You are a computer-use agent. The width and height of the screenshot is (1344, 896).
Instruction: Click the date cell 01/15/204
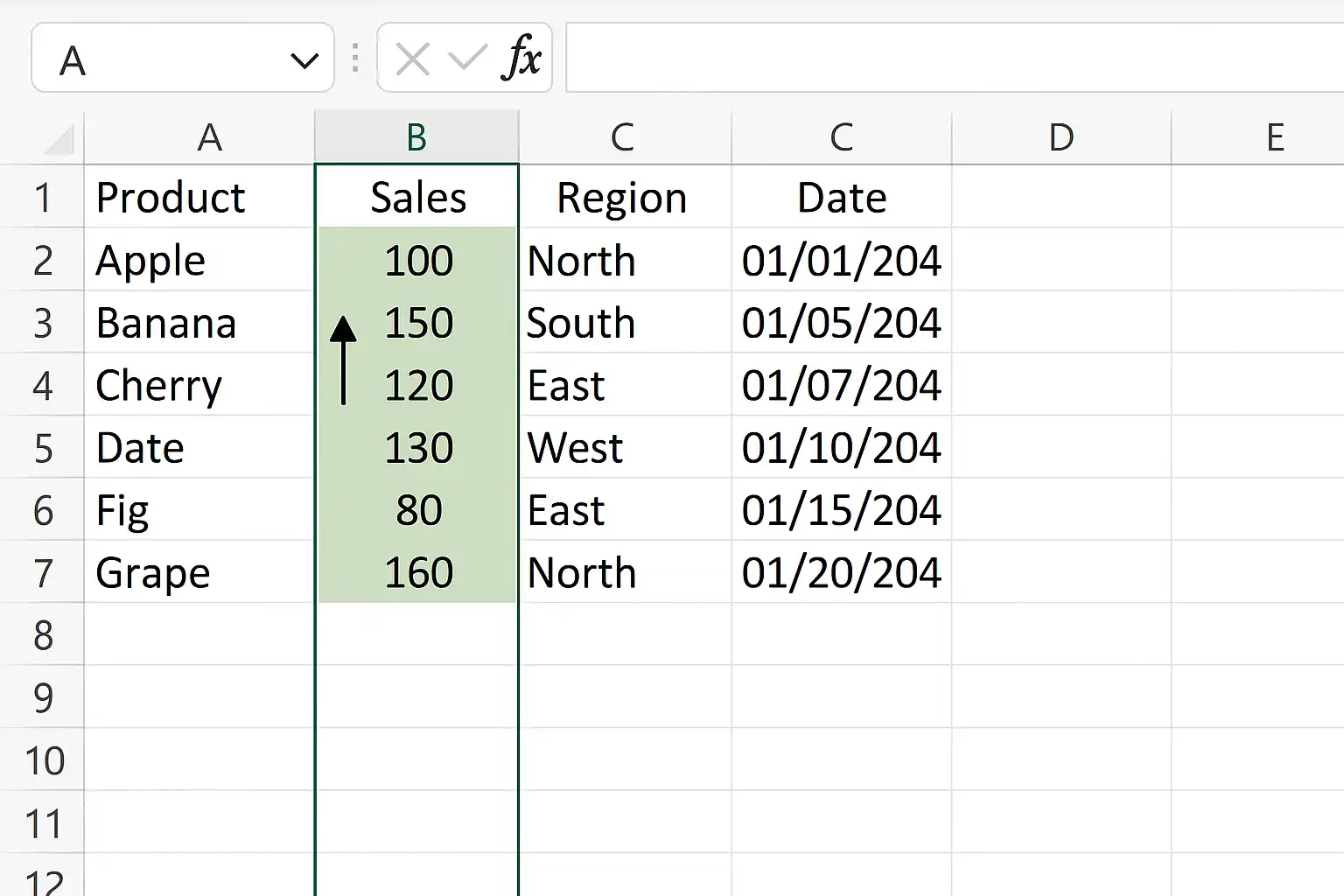coord(842,509)
